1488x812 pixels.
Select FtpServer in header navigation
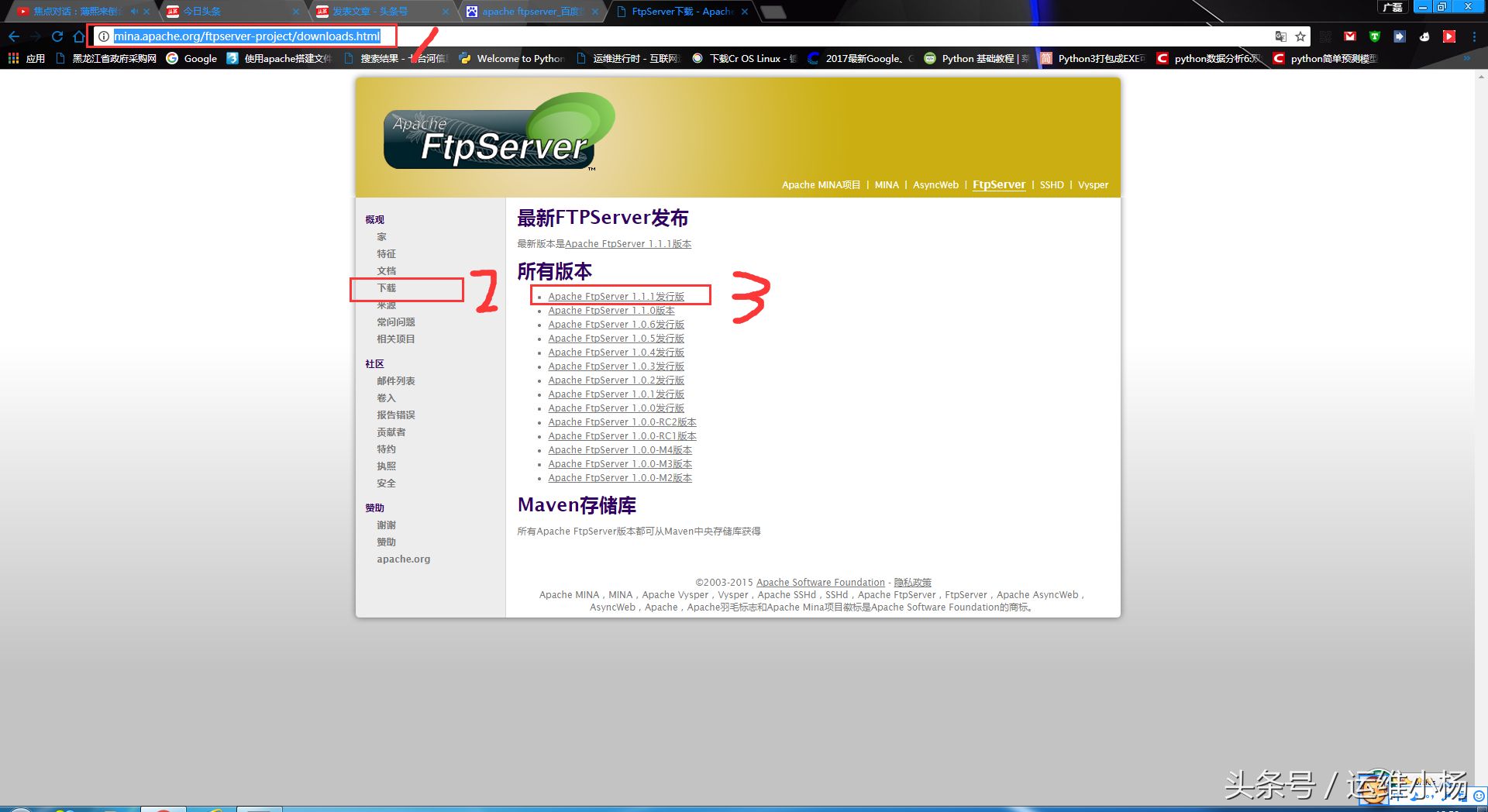[x=999, y=185]
